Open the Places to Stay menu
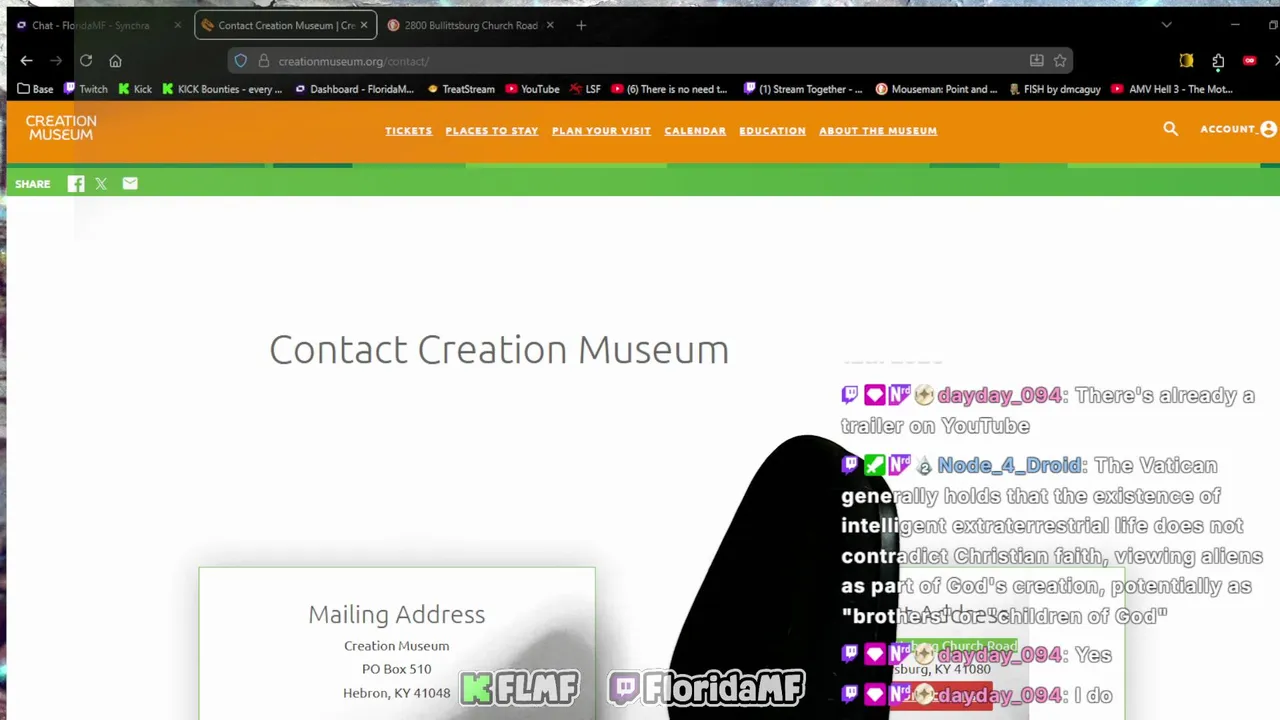 point(492,131)
